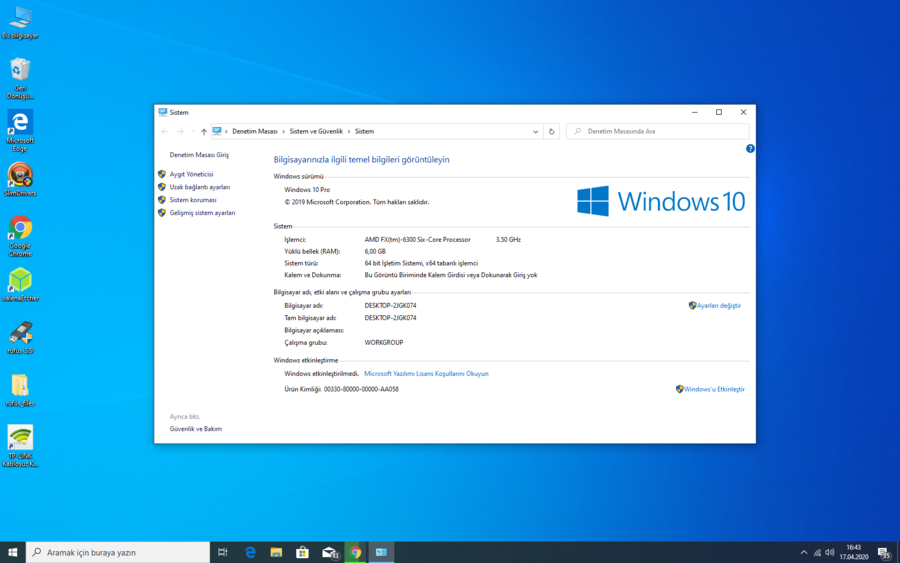Expand the address bar history dropdown
900x563 pixels.
click(x=536, y=131)
